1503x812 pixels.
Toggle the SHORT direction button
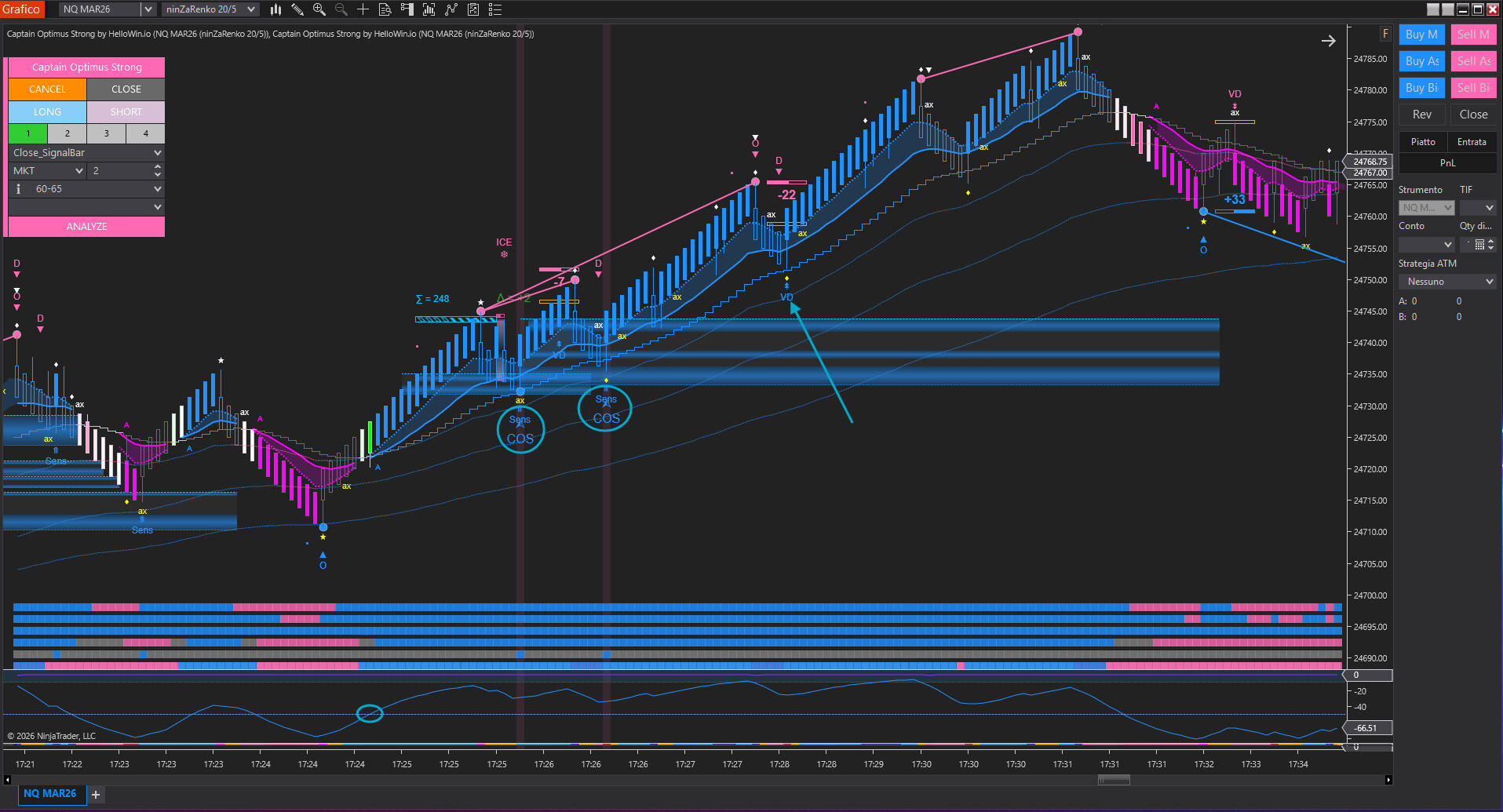pyautogui.click(x=126, y=112)
